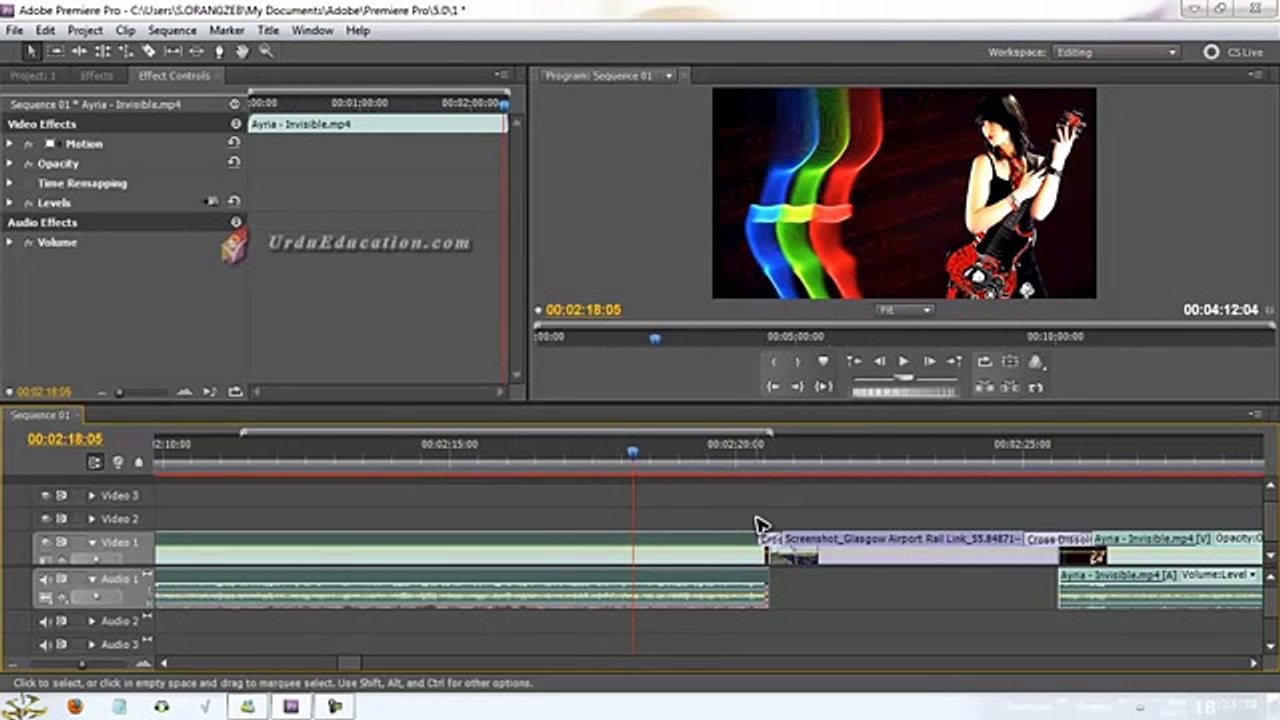Reset the Motion effect
The image size is (1280, 720).
click(x=234, y=144)
